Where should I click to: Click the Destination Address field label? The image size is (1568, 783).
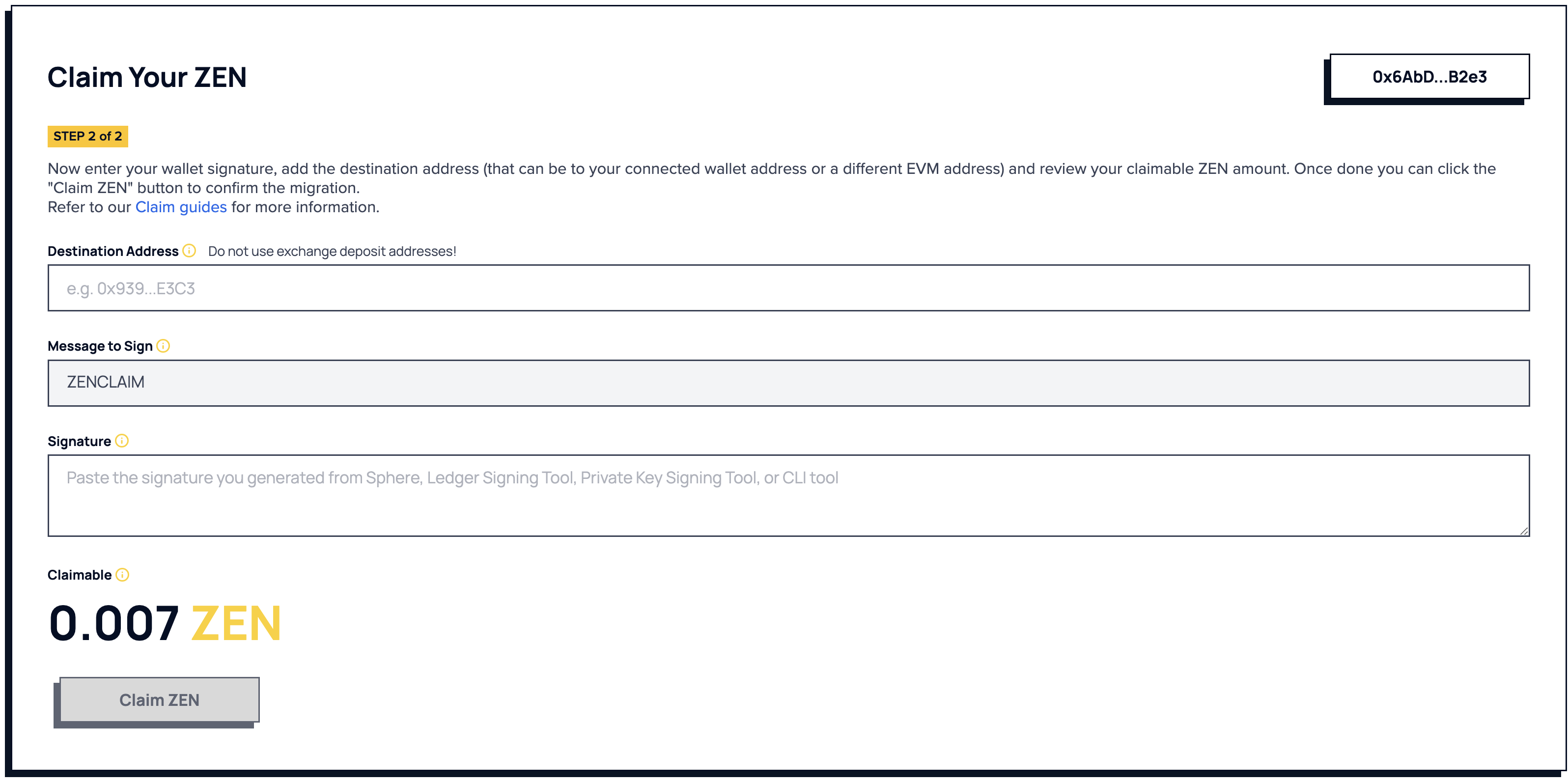(112, 250)
